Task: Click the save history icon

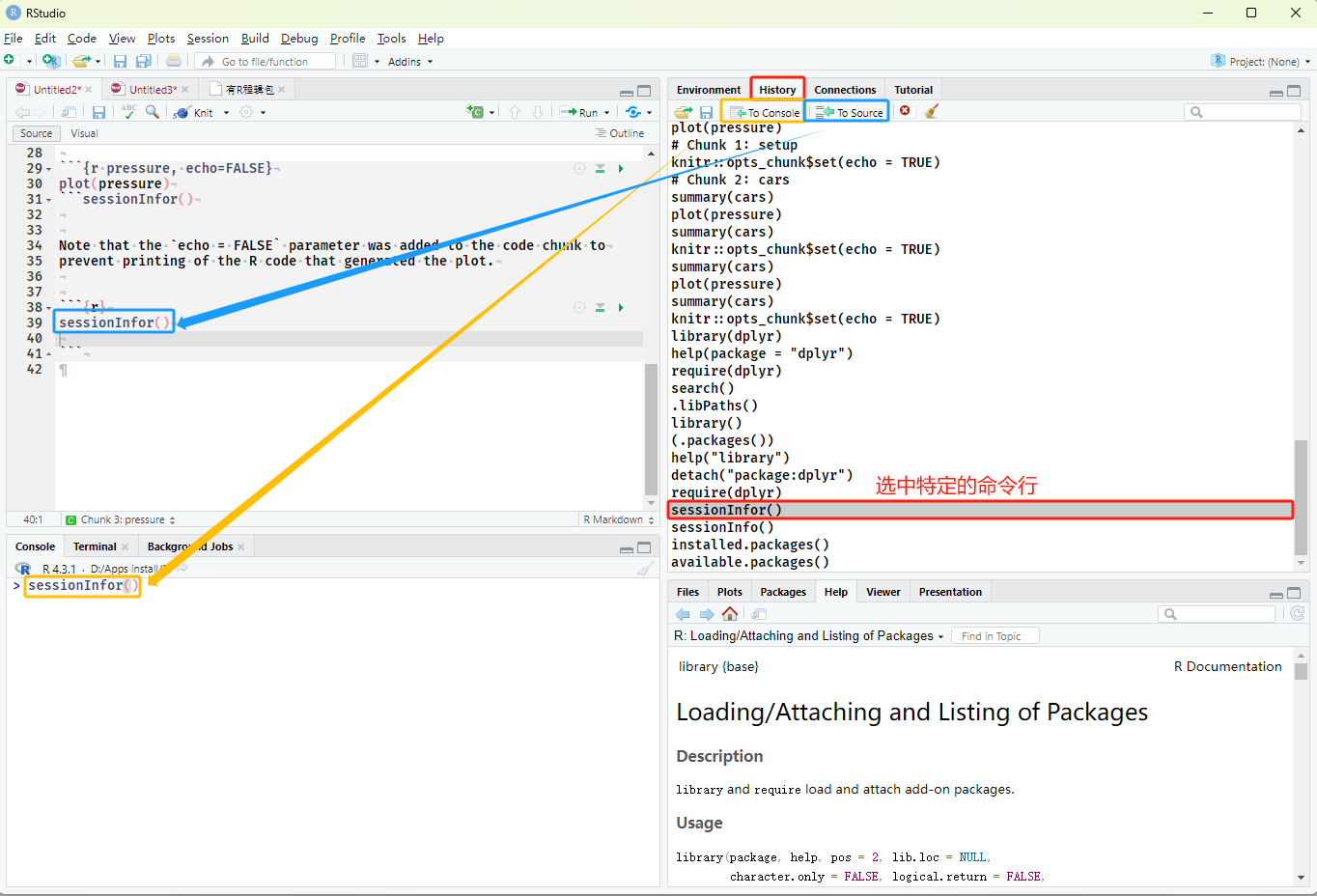Action: (707, 112)
